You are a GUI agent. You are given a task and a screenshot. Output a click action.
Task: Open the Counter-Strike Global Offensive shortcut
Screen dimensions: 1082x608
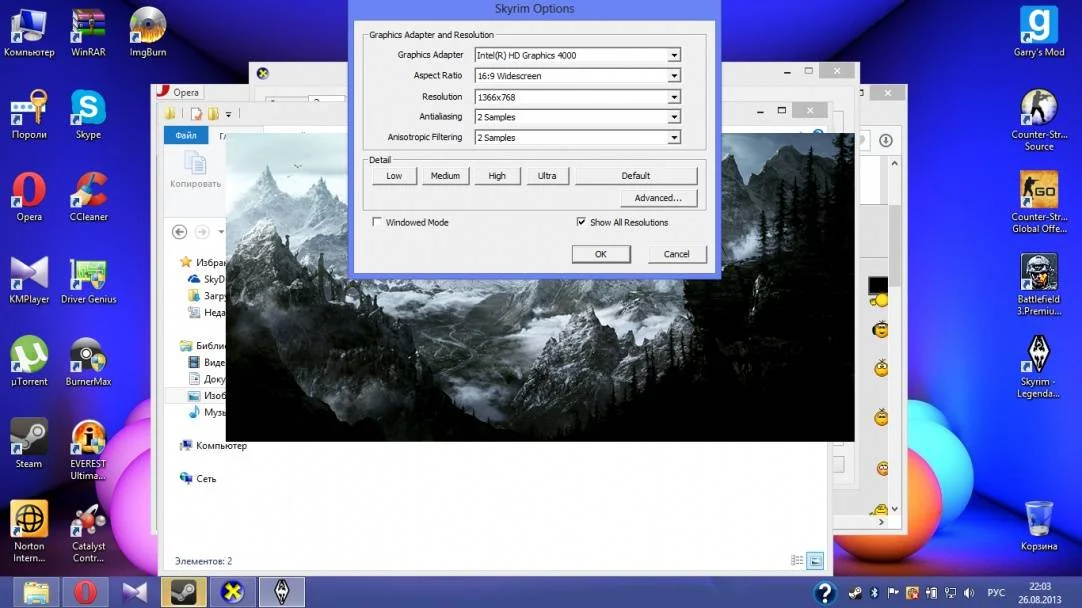[1039, 202]
